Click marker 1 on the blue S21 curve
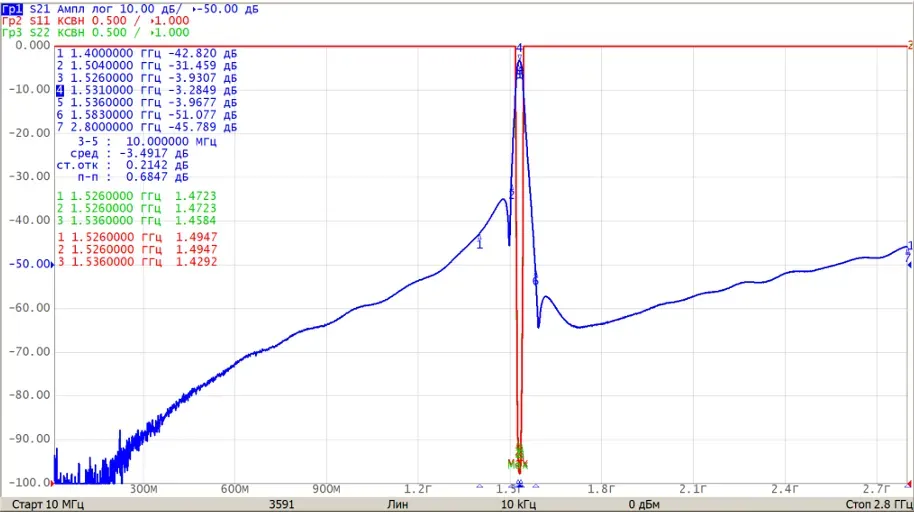The height and width of the screenshot is (512, 914). [x=479, y=243]
